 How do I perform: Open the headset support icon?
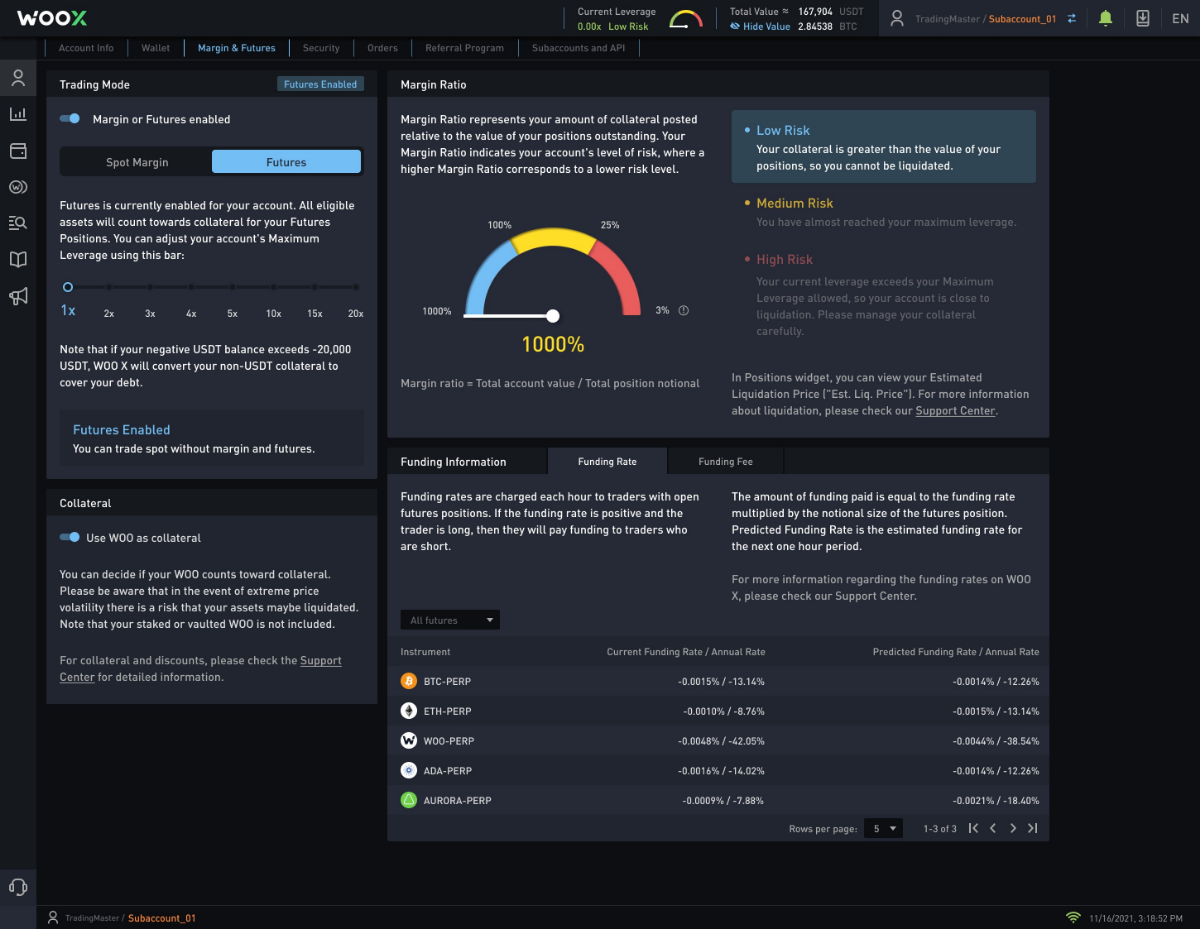point(18,887)
